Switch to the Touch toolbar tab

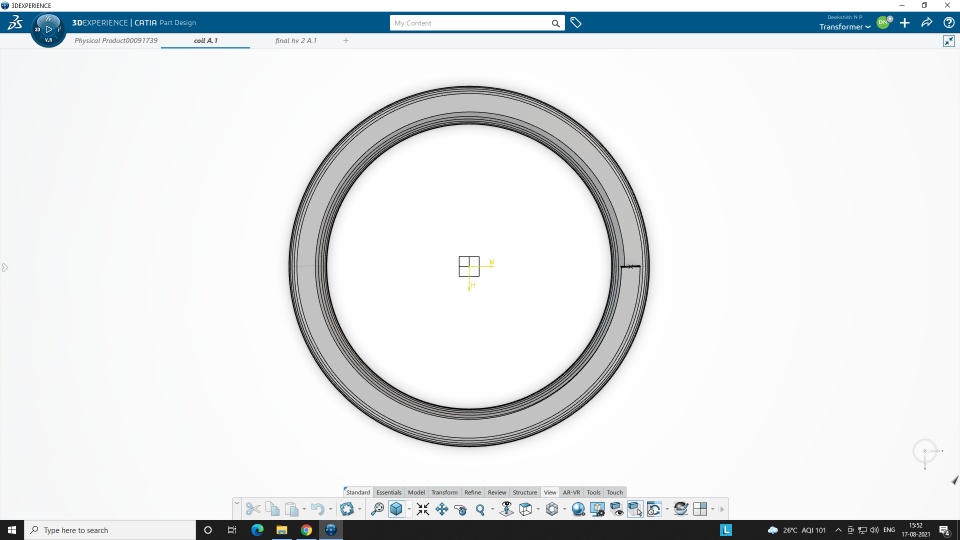(615, 492)
